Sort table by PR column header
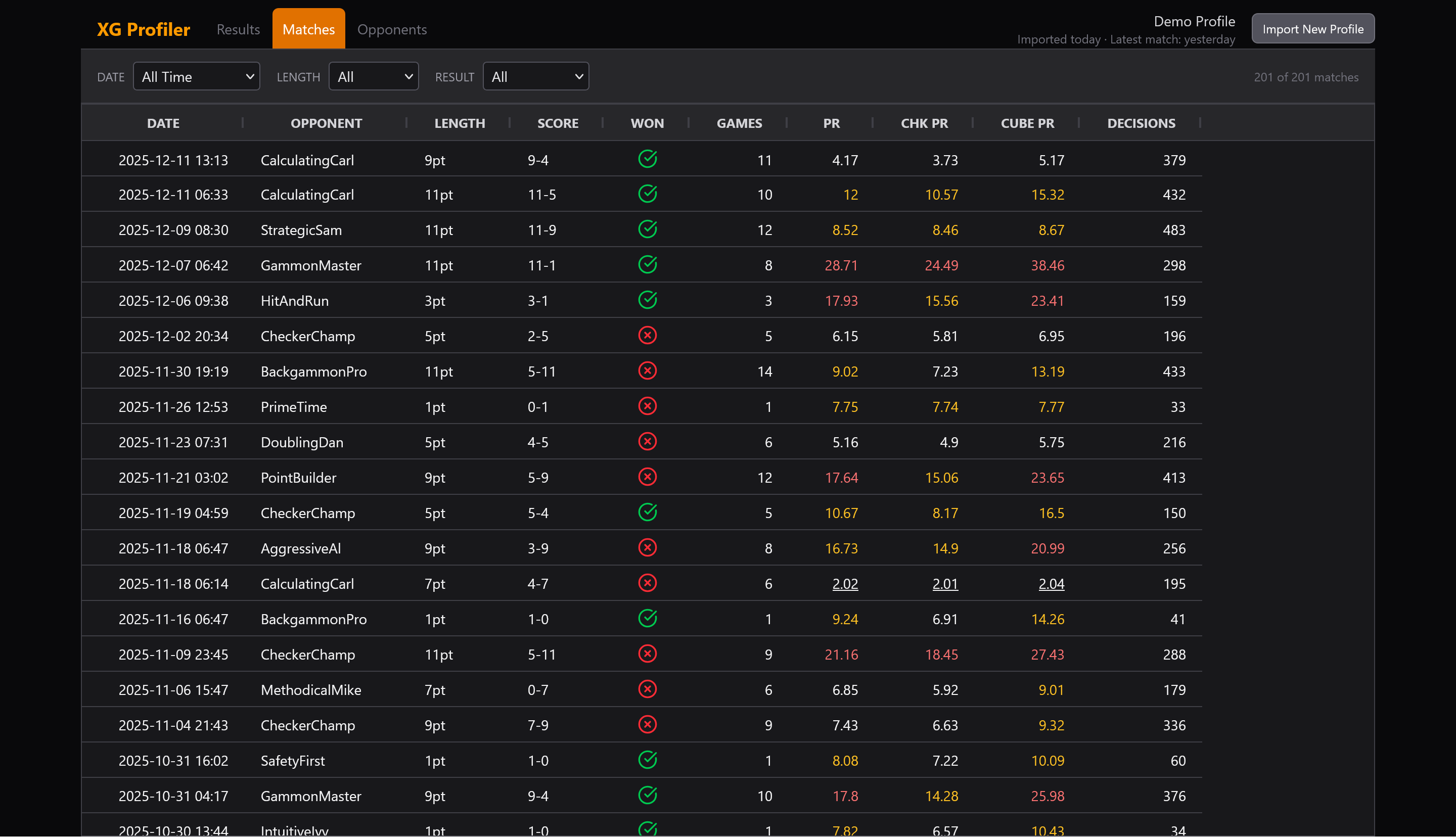This screenshot has height=837, width=1456. click(x=831, y=123)
